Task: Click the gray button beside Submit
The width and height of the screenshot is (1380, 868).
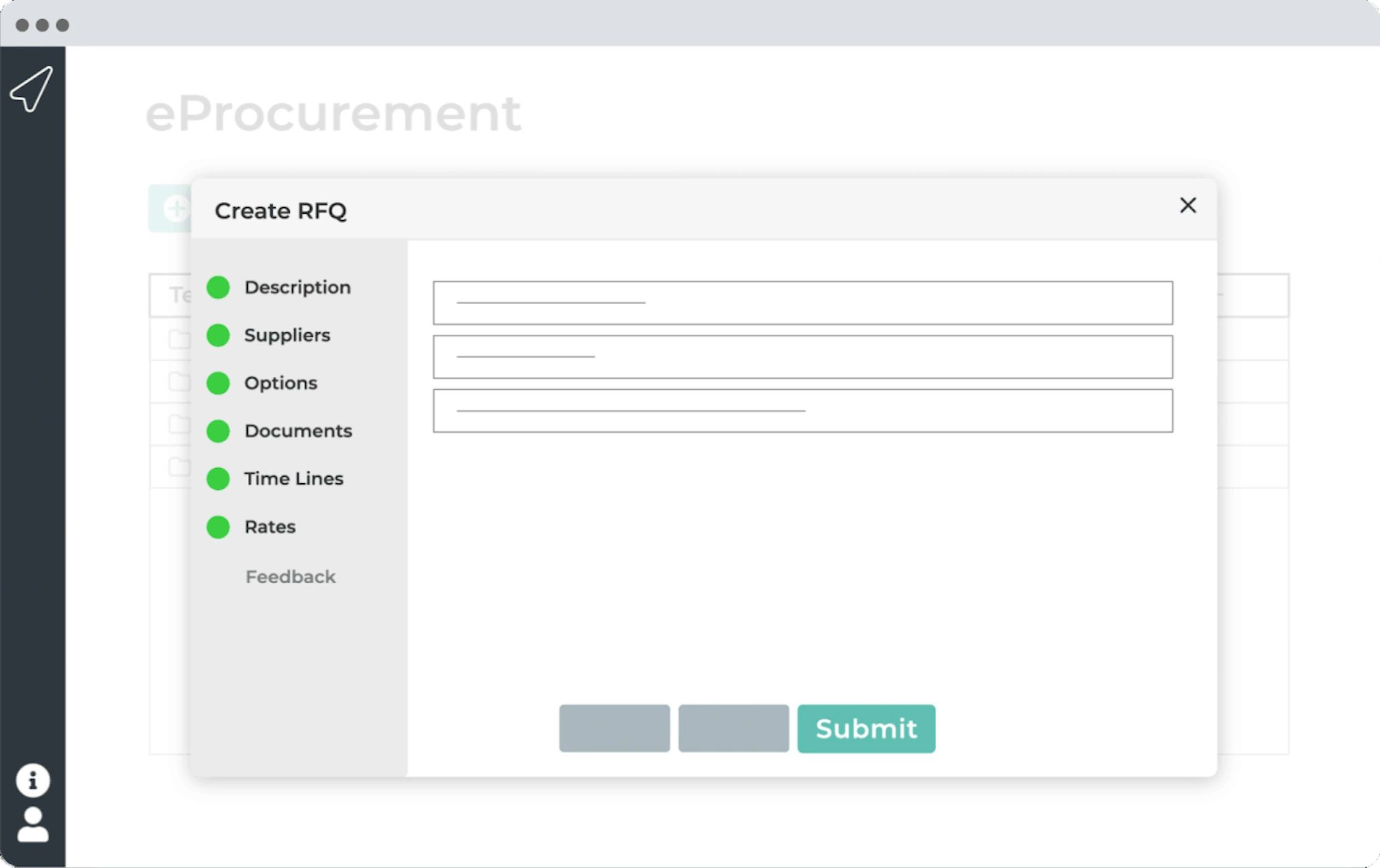Action: [x=734, y=728]
